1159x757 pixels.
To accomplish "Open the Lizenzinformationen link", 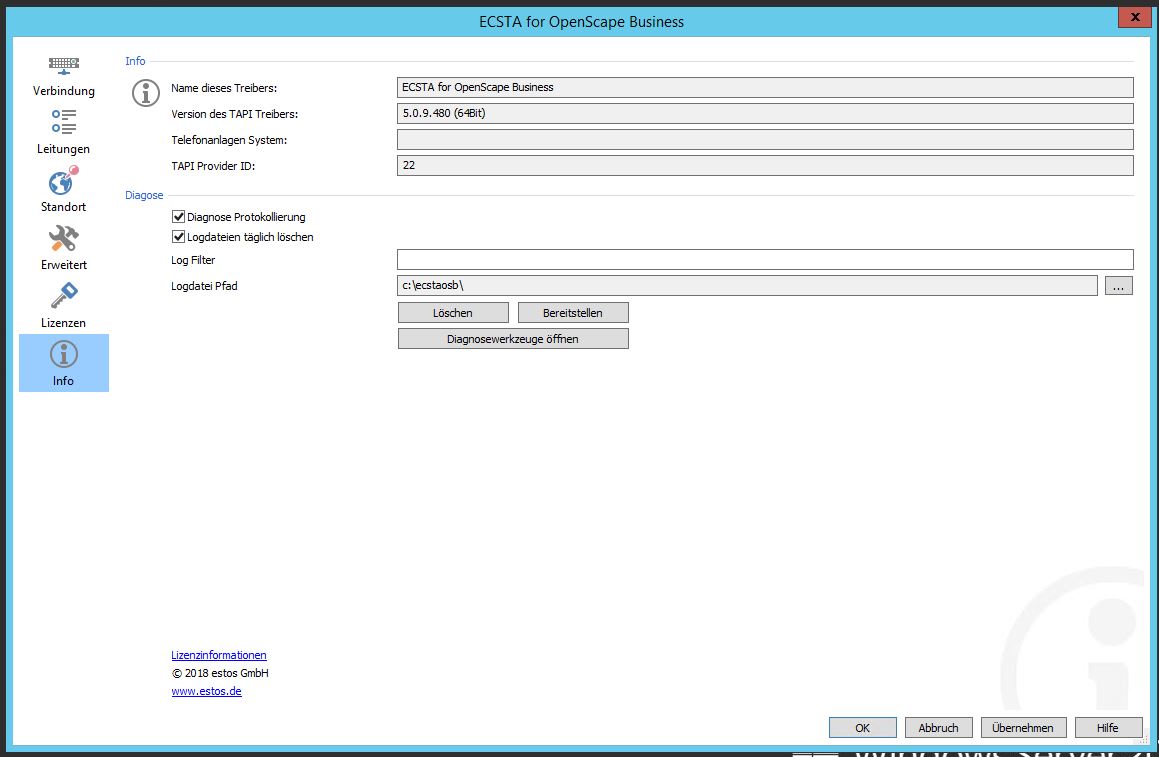I will click(x=219, y=655).
